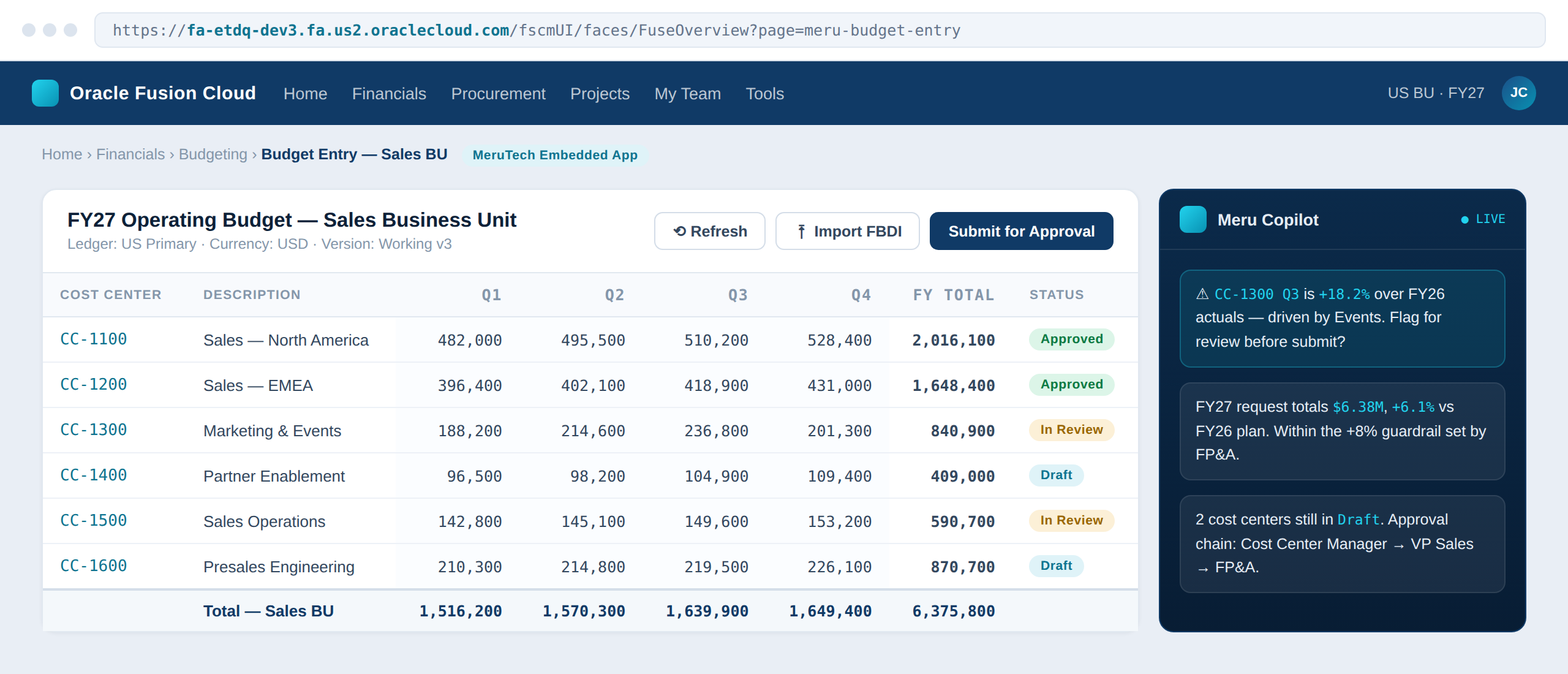This screenshot has width=1568, height=674.
Task: Click the Import FBDI button
Action: point(847,231)
